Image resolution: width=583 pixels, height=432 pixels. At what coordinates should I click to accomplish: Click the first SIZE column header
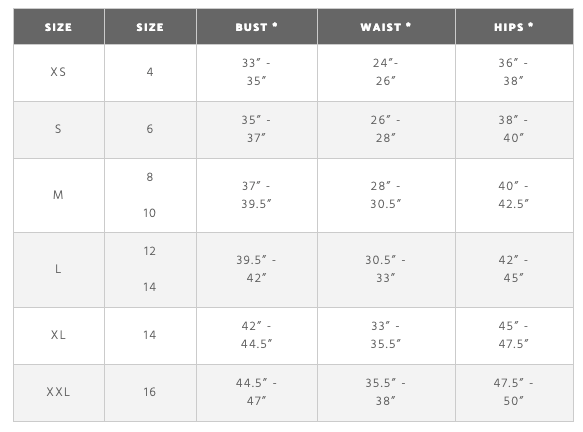[59, 27]
